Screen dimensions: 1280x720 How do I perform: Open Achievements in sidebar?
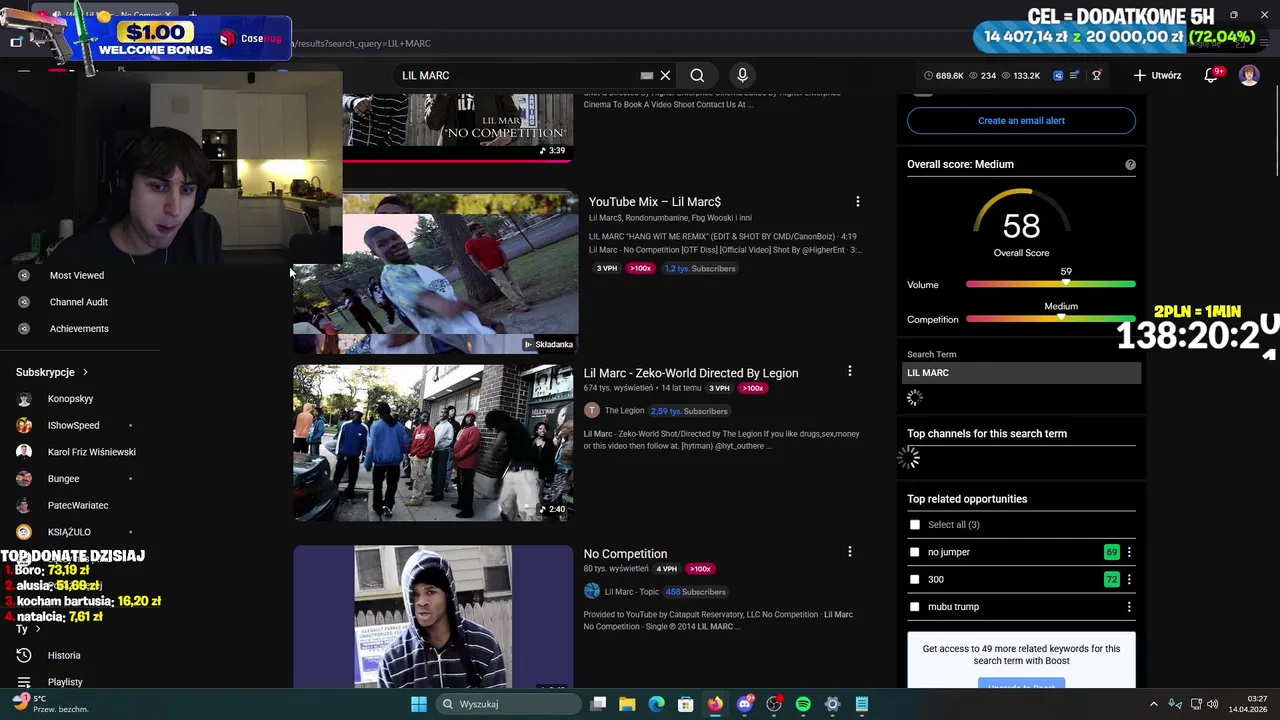coord(79,328)
